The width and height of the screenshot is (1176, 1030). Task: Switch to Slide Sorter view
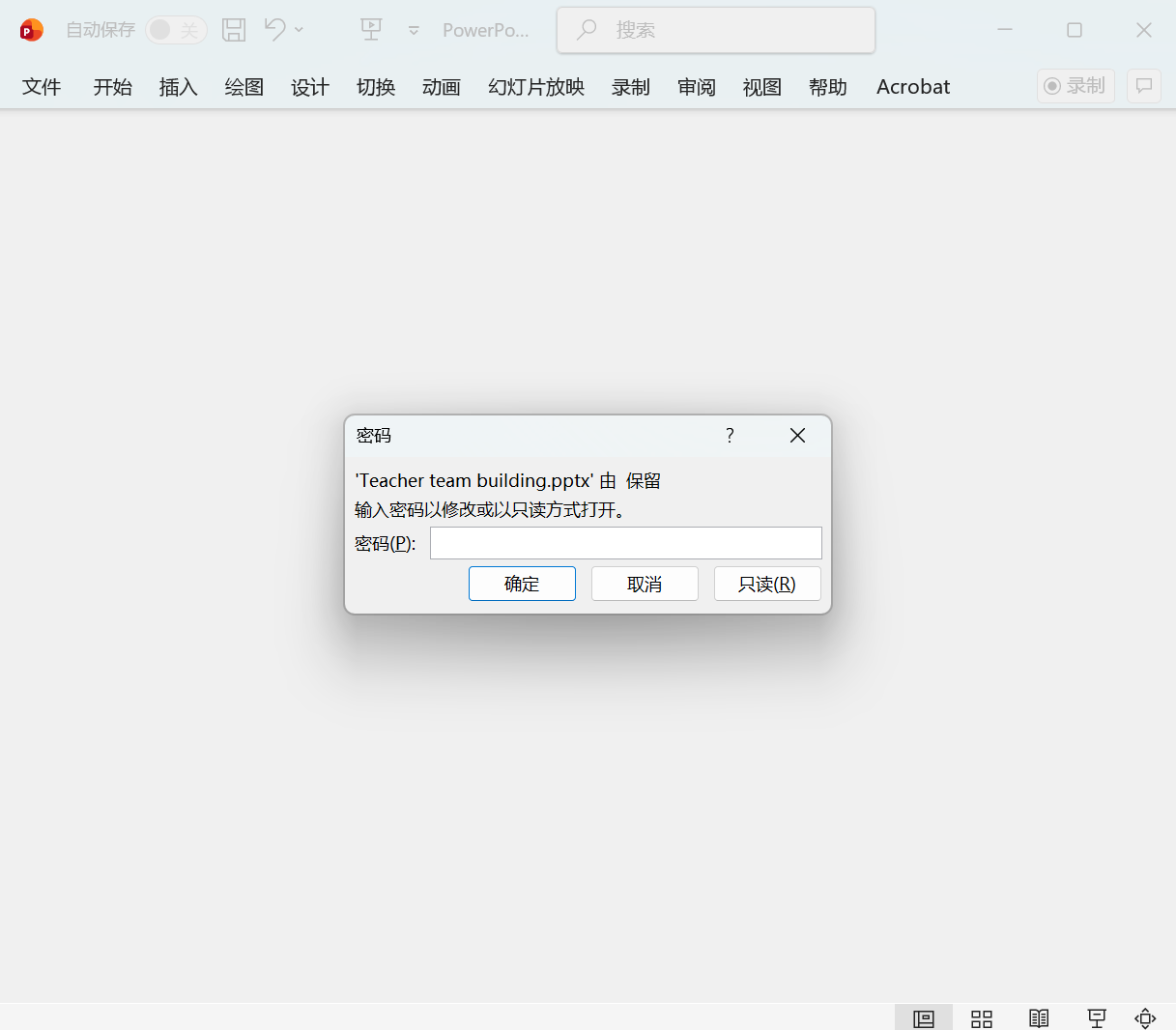pyautogui.click(x=981, y=1017)
